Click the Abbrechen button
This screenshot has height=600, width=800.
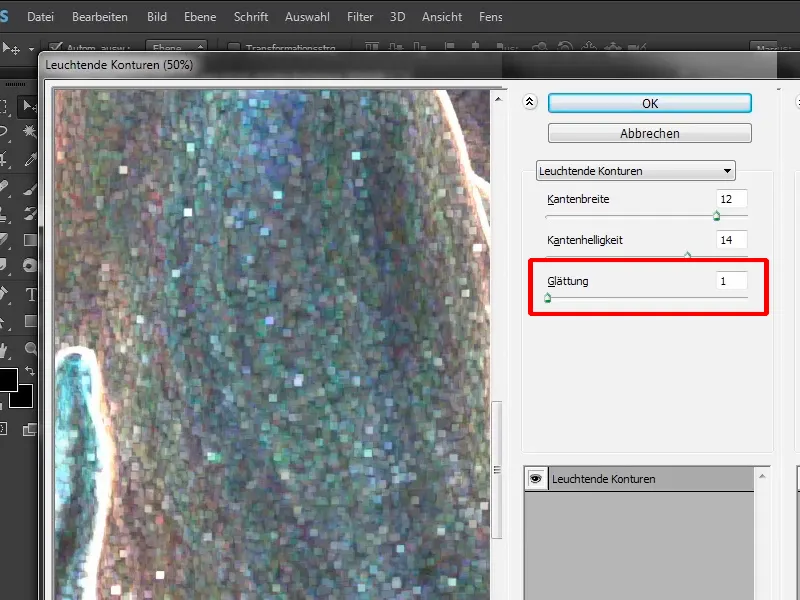649,133
